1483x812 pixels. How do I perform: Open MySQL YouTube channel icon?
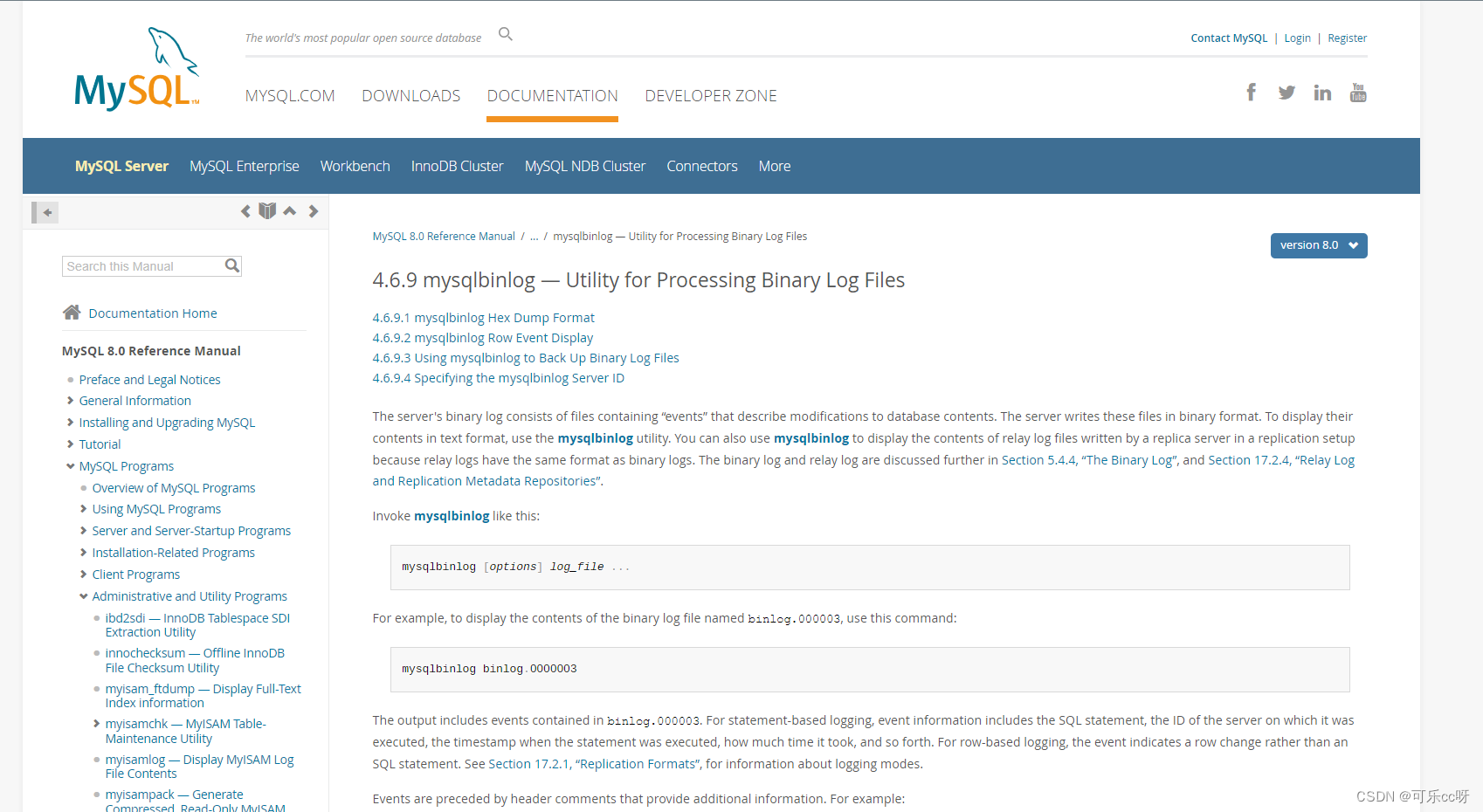coord(1358,93)
